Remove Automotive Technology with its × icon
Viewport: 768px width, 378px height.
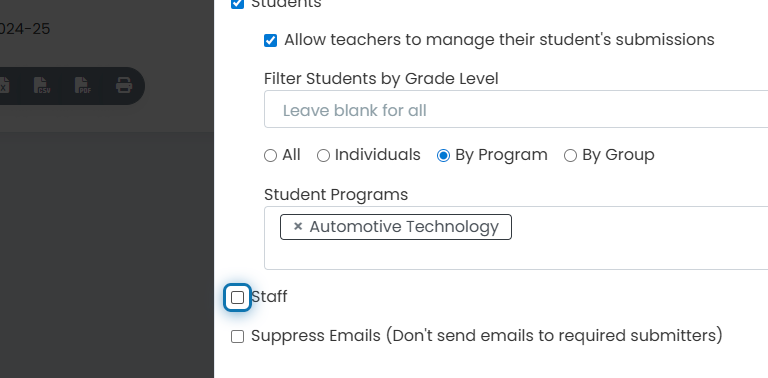coord(297,227)
